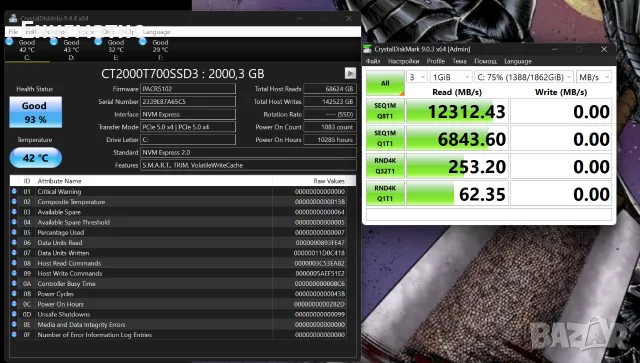The image size is (640, 363).
Task: Click the Power On Hours value 10285 hours
Action: tap(330, 140)
